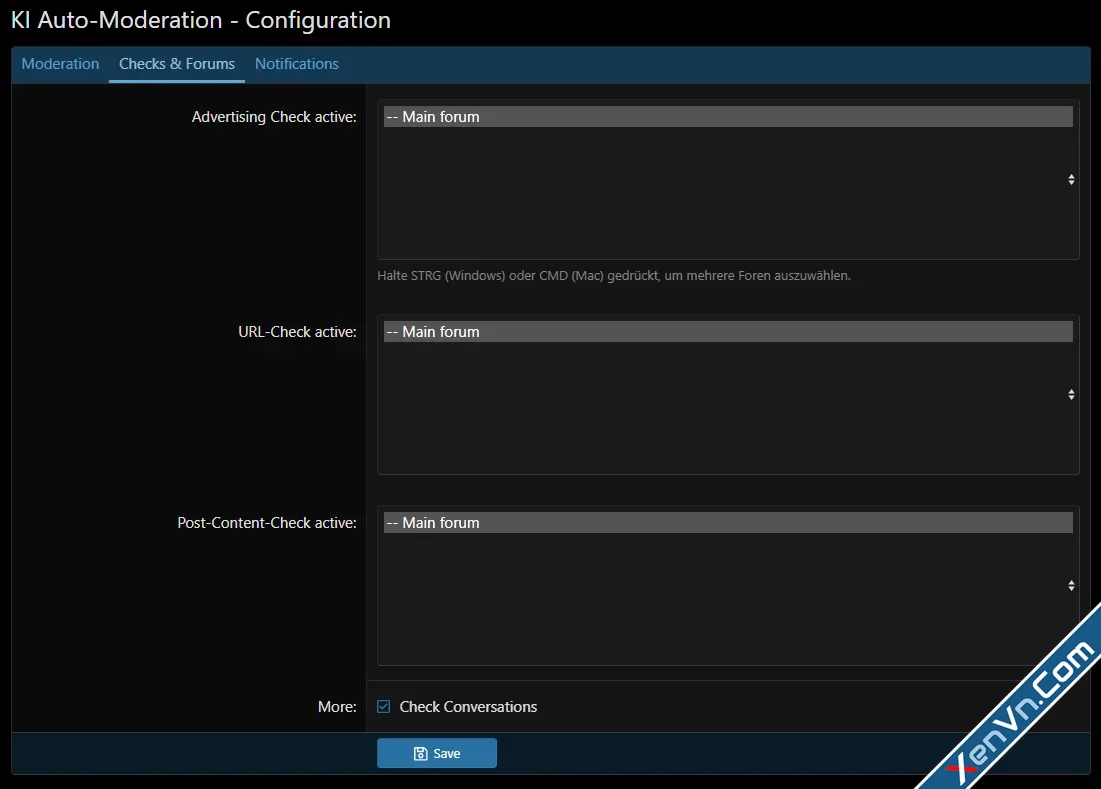This screenshot has height=789, width=1101.
Task: Select Main forum in Advertising Check list
Action: coord(727,117)
